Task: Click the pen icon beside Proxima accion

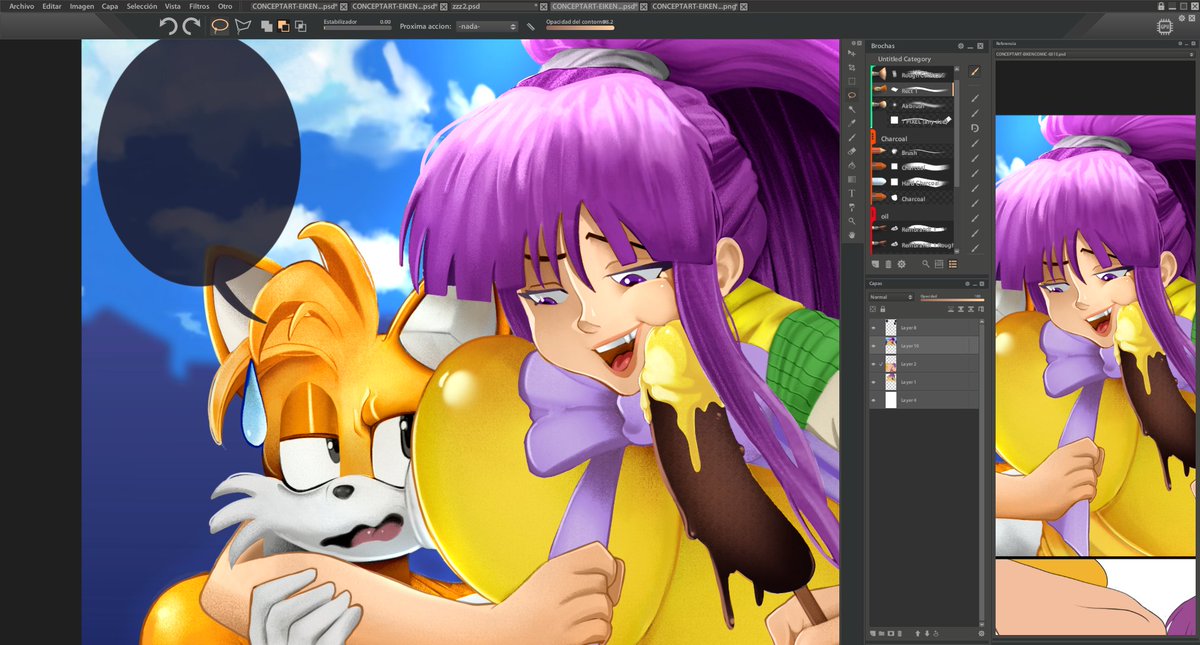Action: (x=530, y=26)
